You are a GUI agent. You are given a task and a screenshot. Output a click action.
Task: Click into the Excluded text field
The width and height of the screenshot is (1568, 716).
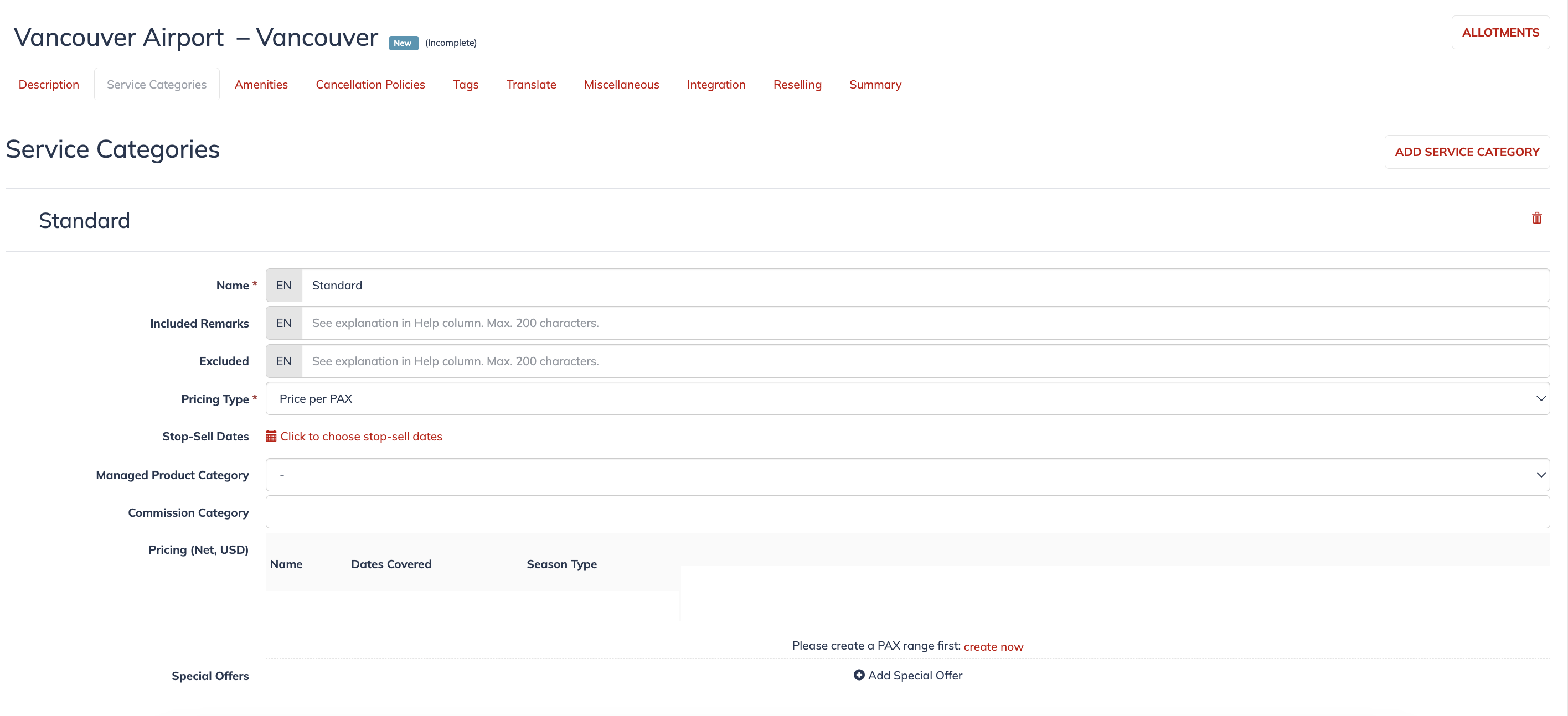(925, 361)
